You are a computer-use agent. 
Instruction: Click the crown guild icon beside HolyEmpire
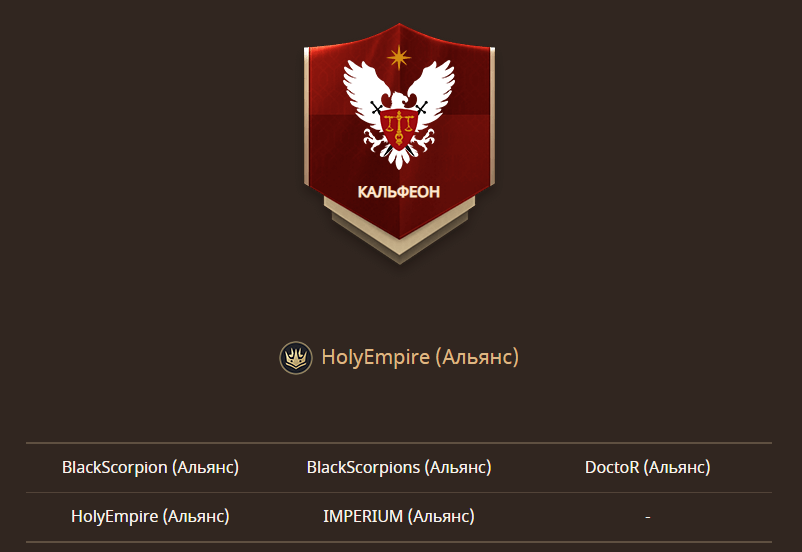pos(296,358)
